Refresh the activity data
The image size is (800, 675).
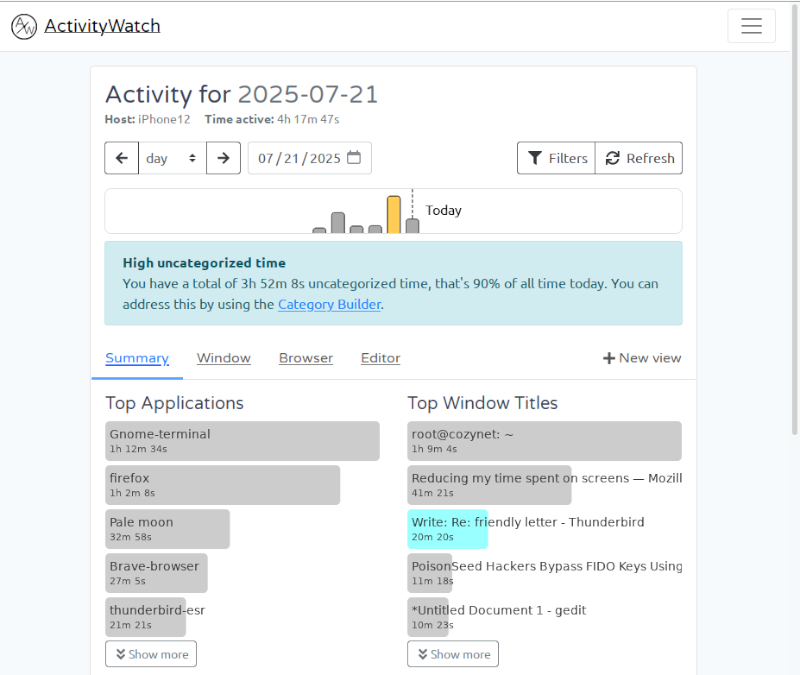tap(639, 158)
